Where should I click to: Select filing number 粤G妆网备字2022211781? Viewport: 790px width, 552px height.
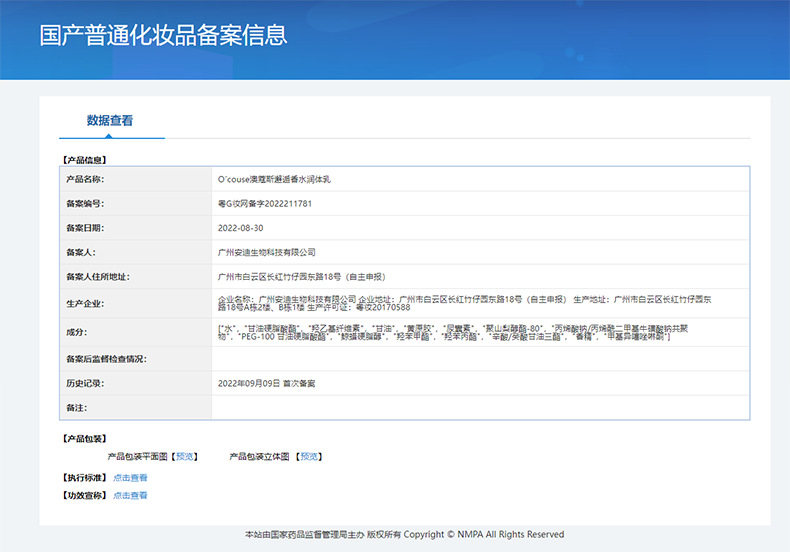265,203
